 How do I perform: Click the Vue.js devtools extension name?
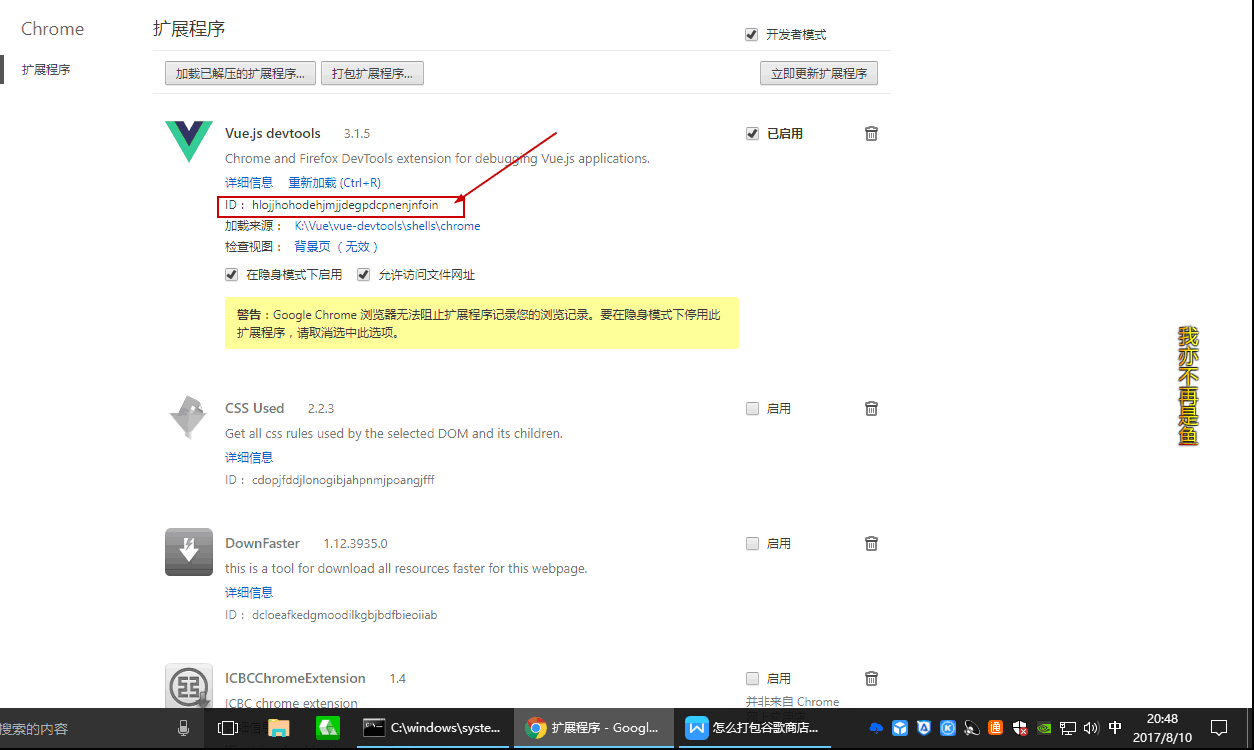coord(273,133)
